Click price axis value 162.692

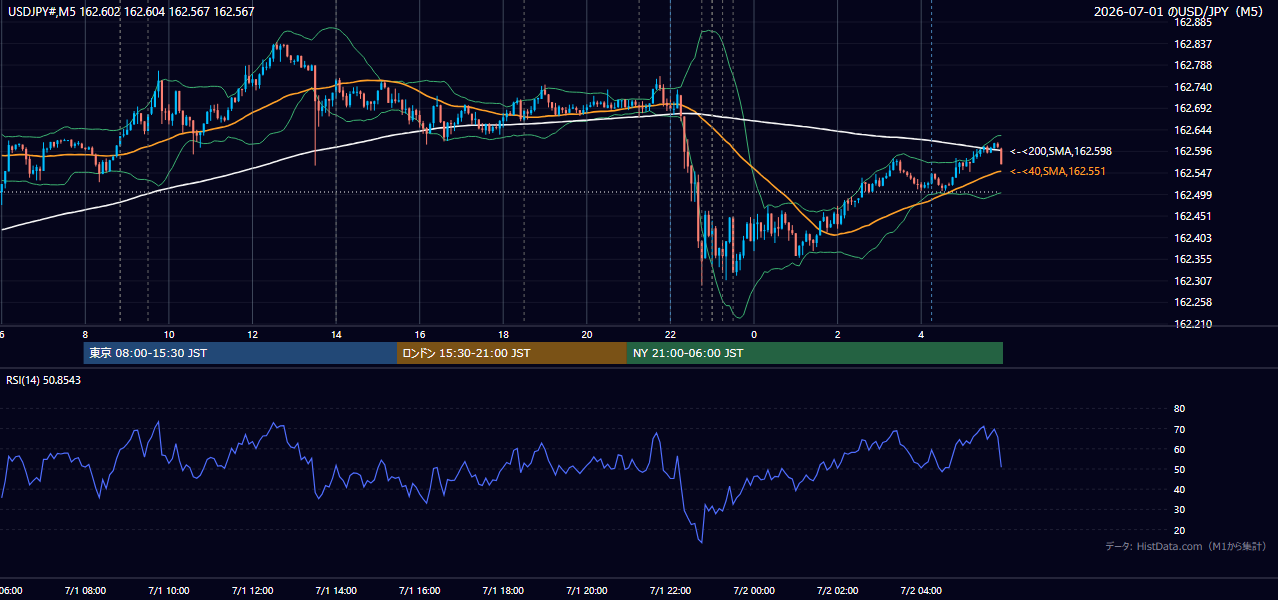click(1192, 108)
